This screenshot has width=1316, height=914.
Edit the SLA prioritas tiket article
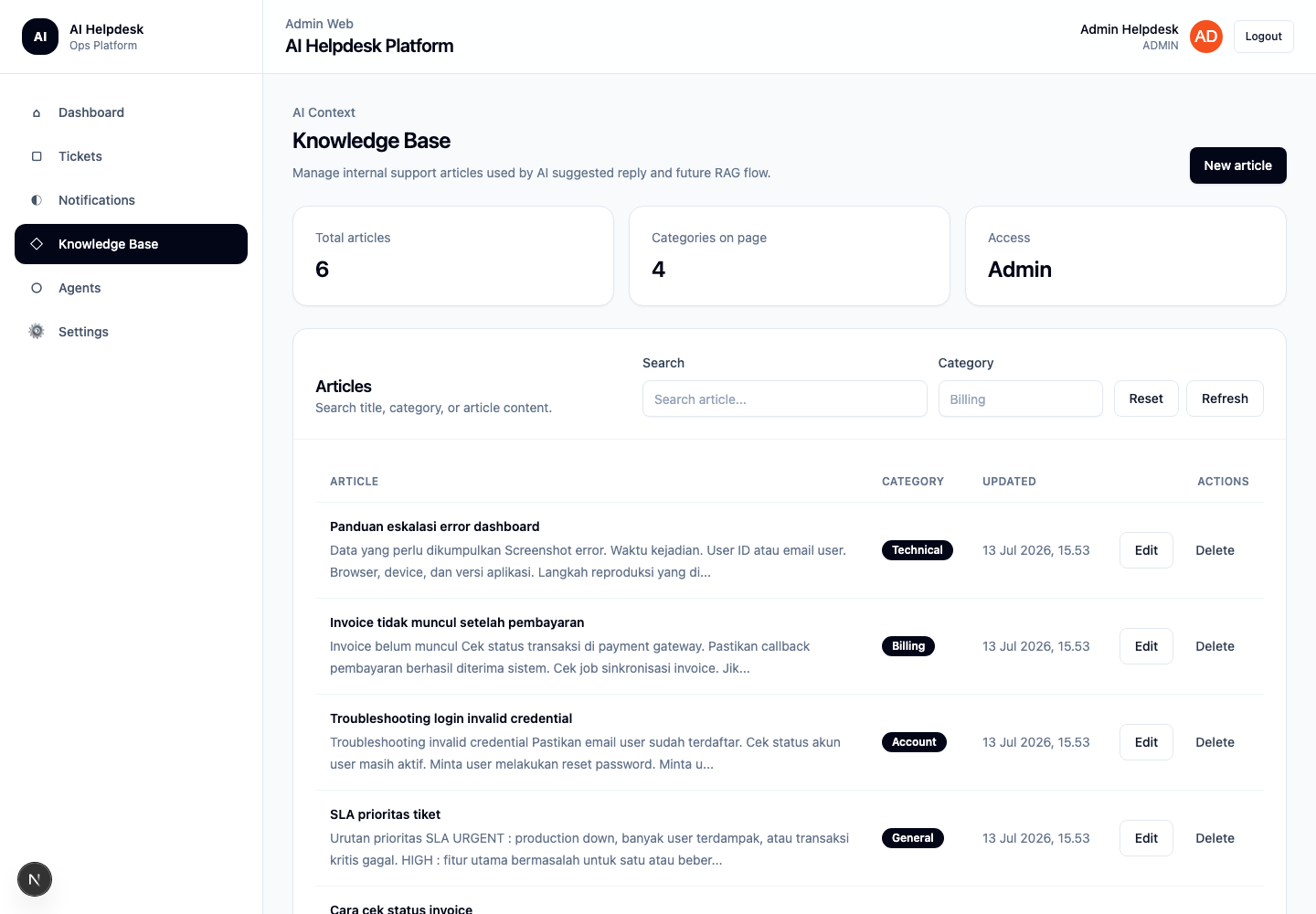1146,838
